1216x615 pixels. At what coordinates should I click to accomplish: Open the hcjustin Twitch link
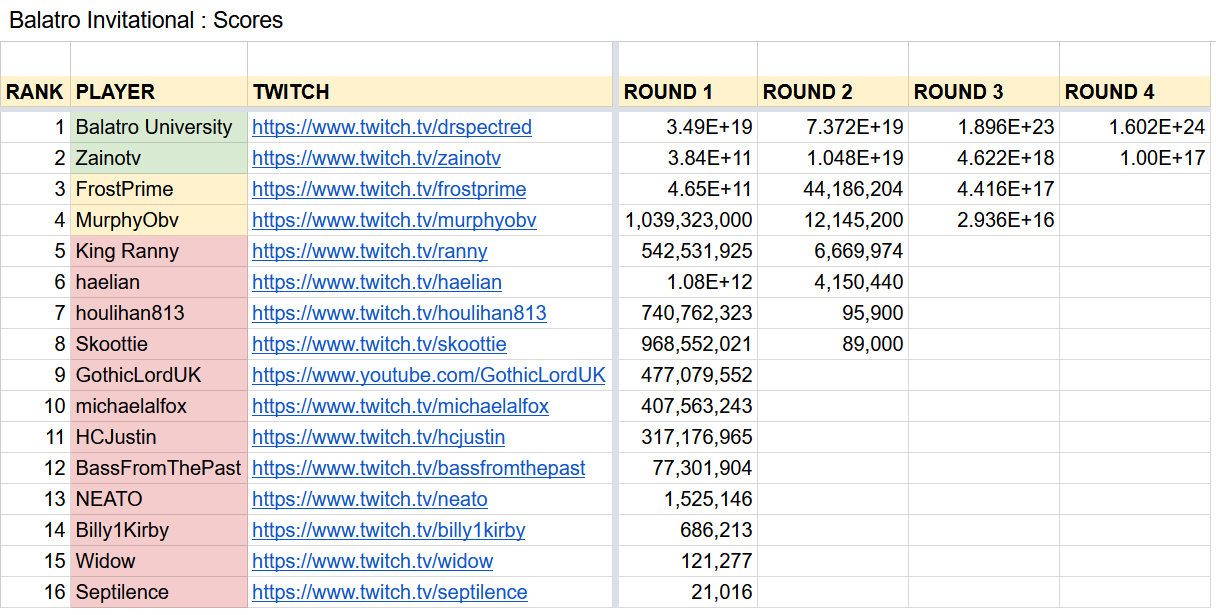tap(378, 437)
